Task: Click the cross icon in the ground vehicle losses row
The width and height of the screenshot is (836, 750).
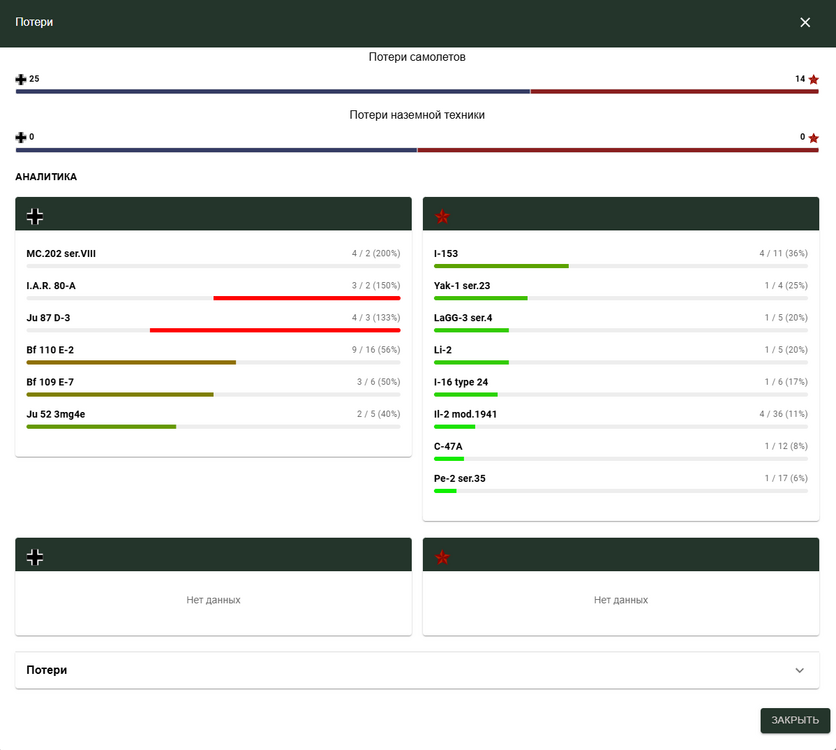Action: pos(21,137)
